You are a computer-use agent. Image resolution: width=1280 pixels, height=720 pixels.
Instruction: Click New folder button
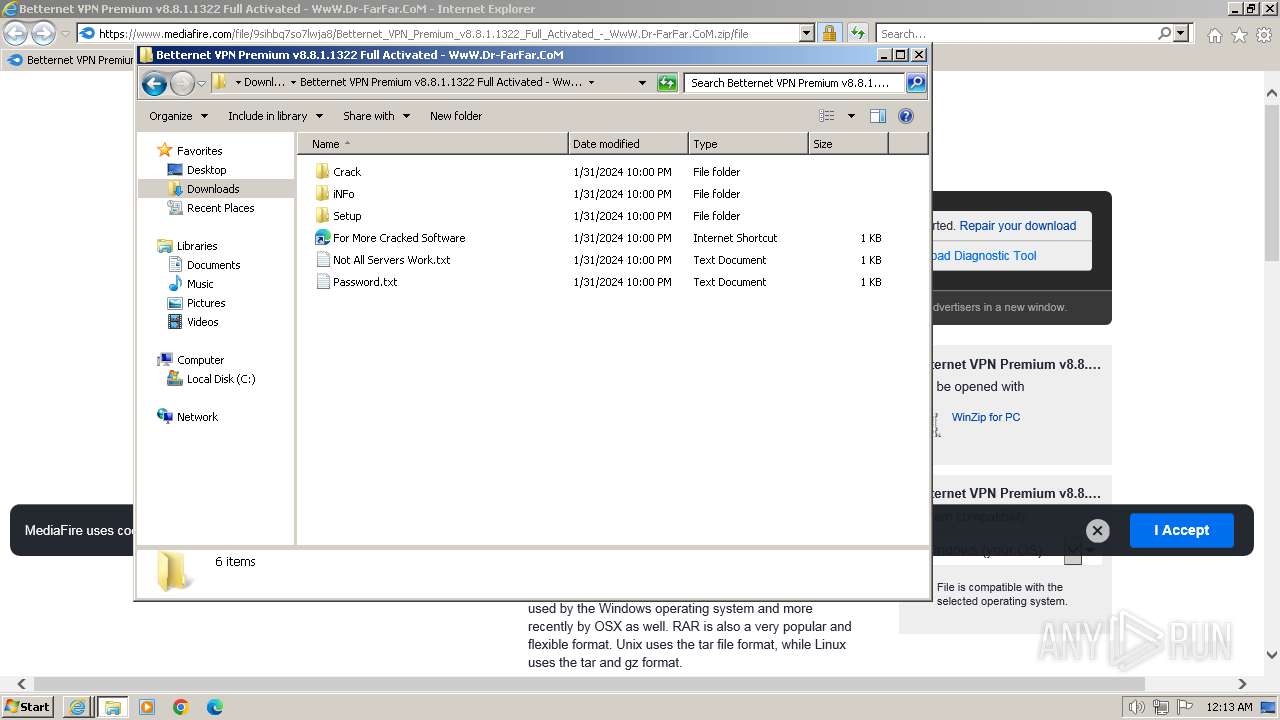(x=456, y=116)
